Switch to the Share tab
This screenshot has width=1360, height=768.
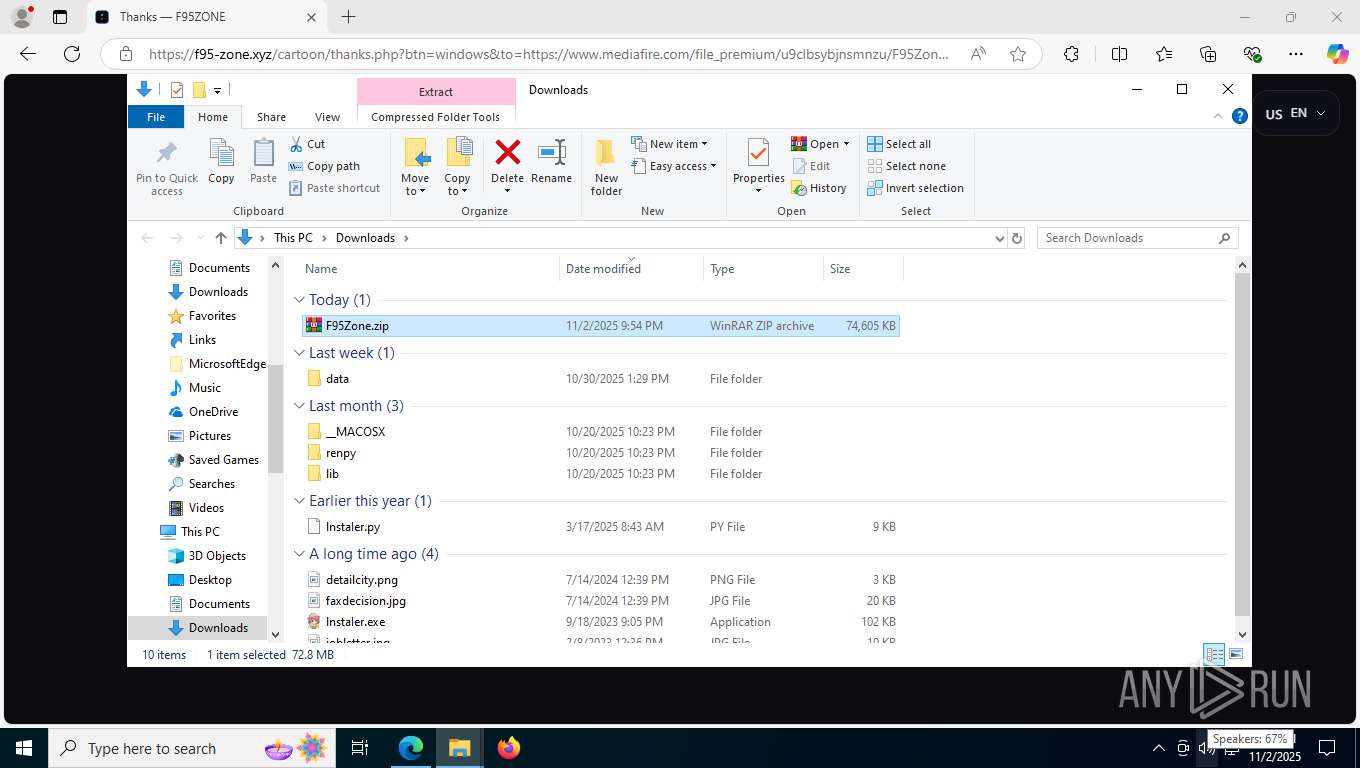click(x=271, y=117)
